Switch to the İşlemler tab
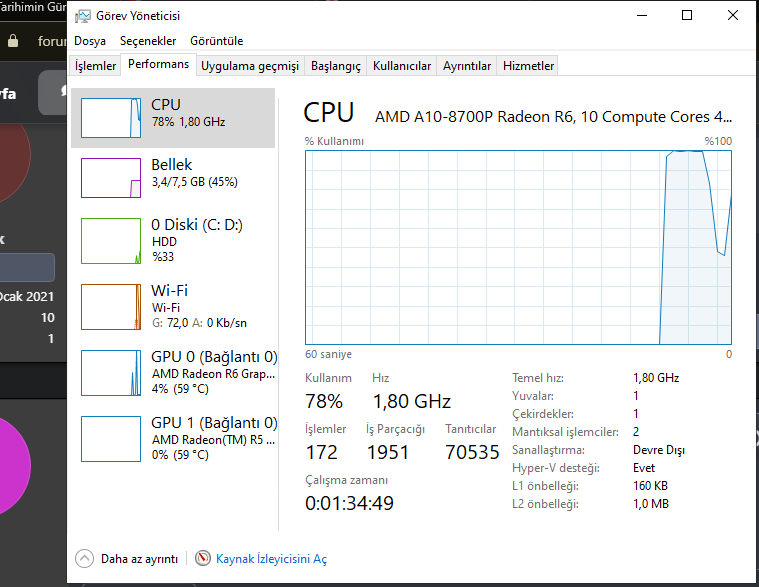 96,66
